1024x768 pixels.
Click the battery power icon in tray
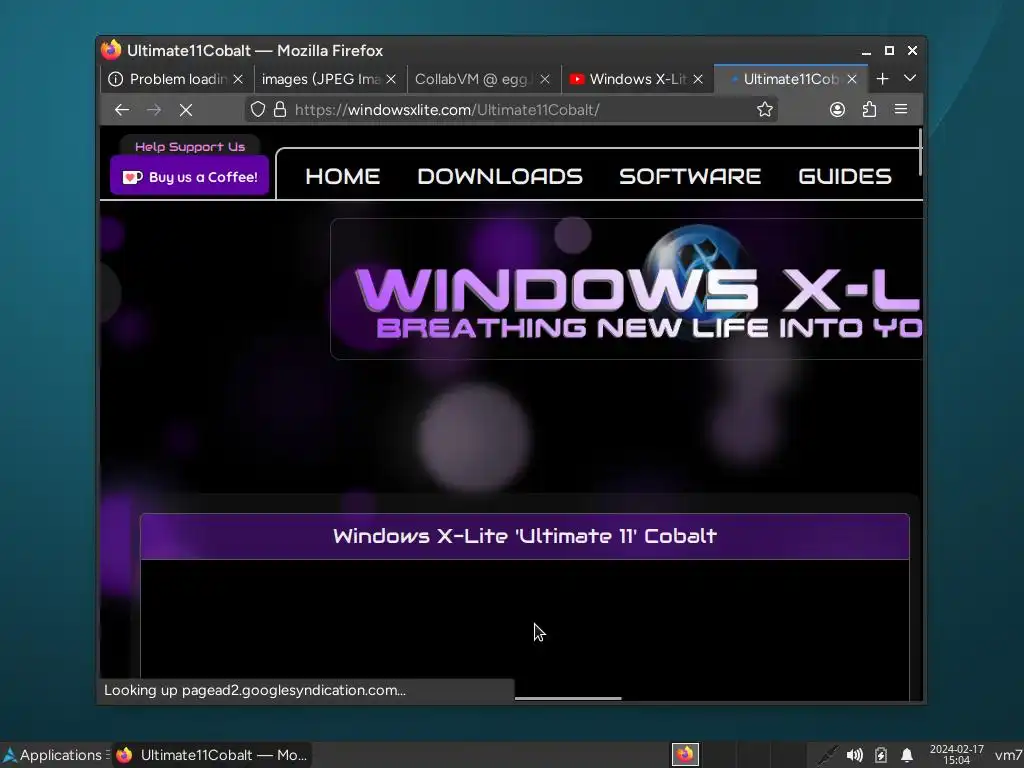pyautogui.click(x=881, y=756)
